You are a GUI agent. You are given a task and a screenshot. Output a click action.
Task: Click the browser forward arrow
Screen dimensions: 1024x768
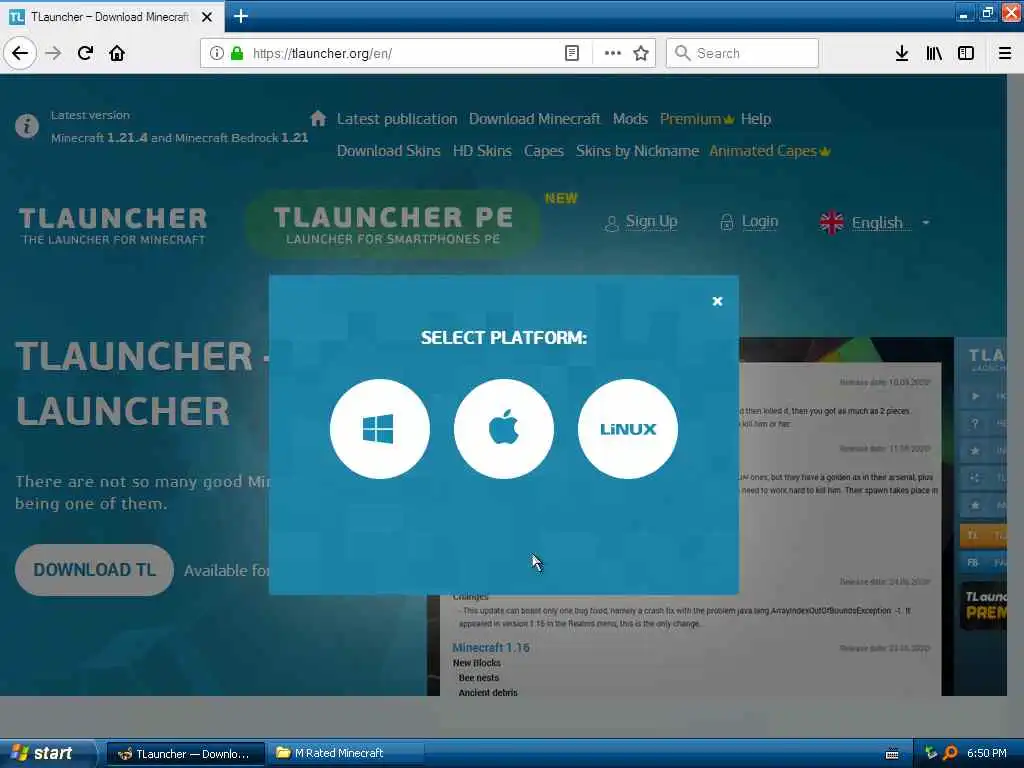pyautogui.click(x=54, y=53)
